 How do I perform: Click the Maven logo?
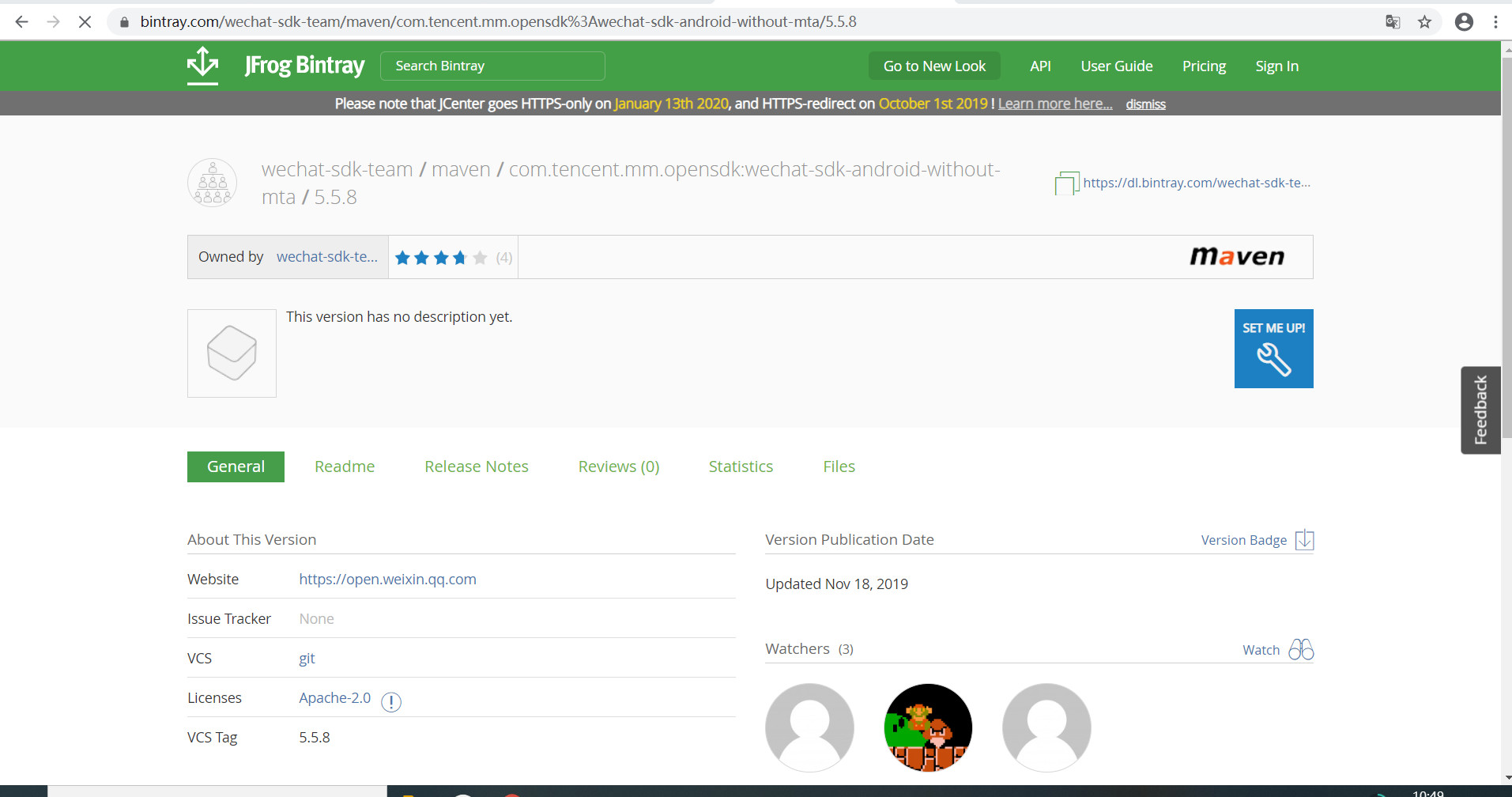[1237, 256]
